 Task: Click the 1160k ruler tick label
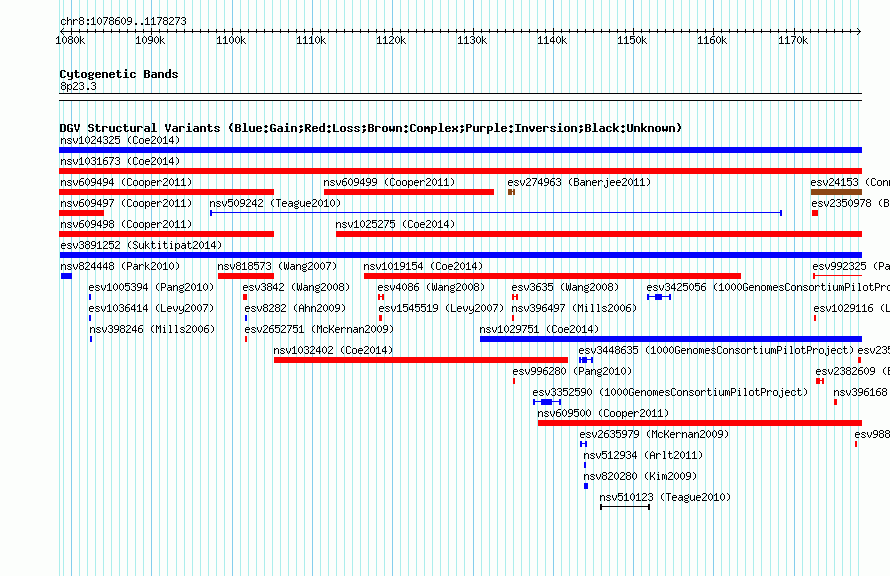coord(712,40)
